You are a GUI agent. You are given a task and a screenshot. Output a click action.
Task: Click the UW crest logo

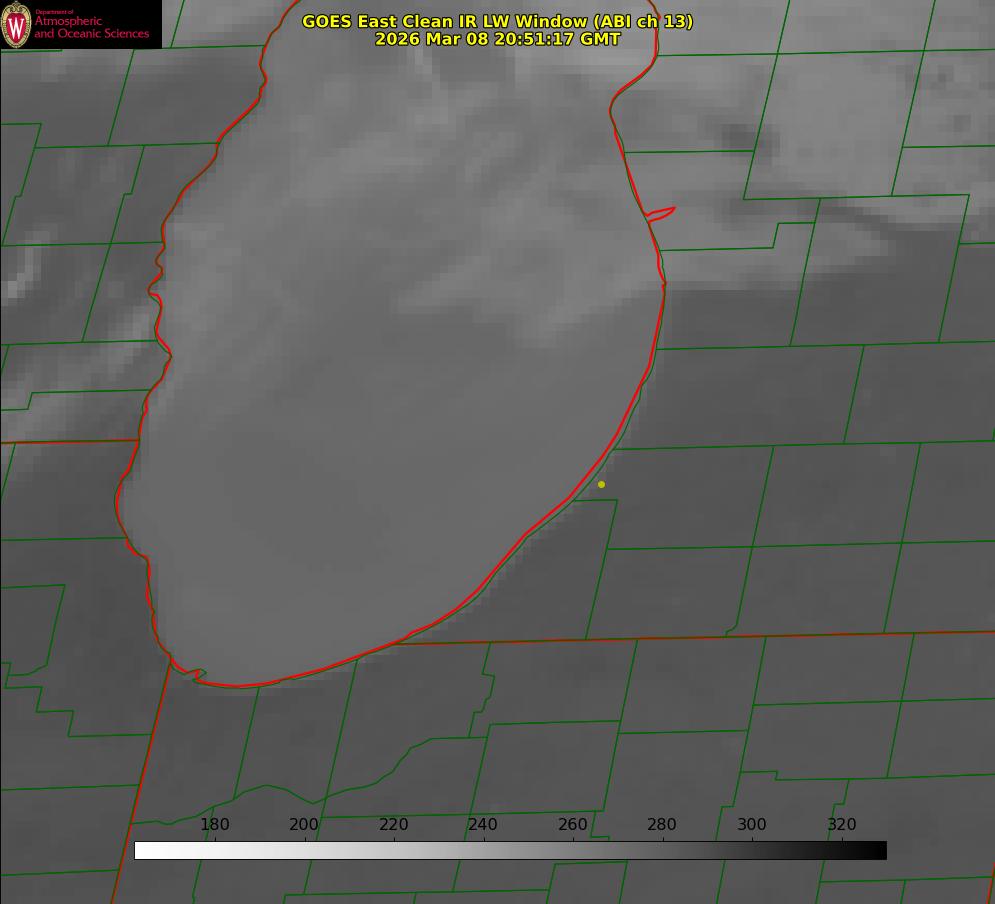point(16,25)
